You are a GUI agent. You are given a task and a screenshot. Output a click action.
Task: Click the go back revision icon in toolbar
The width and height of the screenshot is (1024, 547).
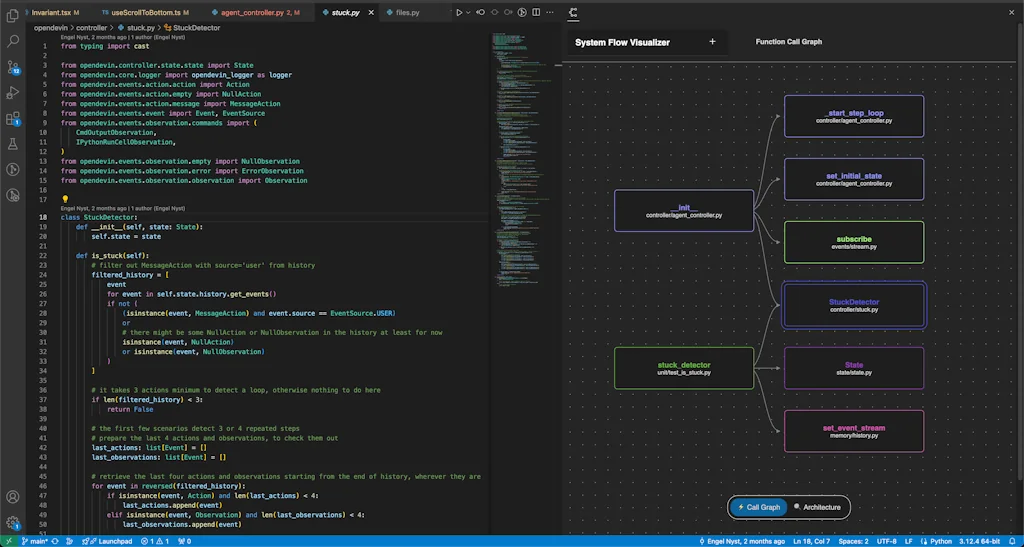pos(481,12)
